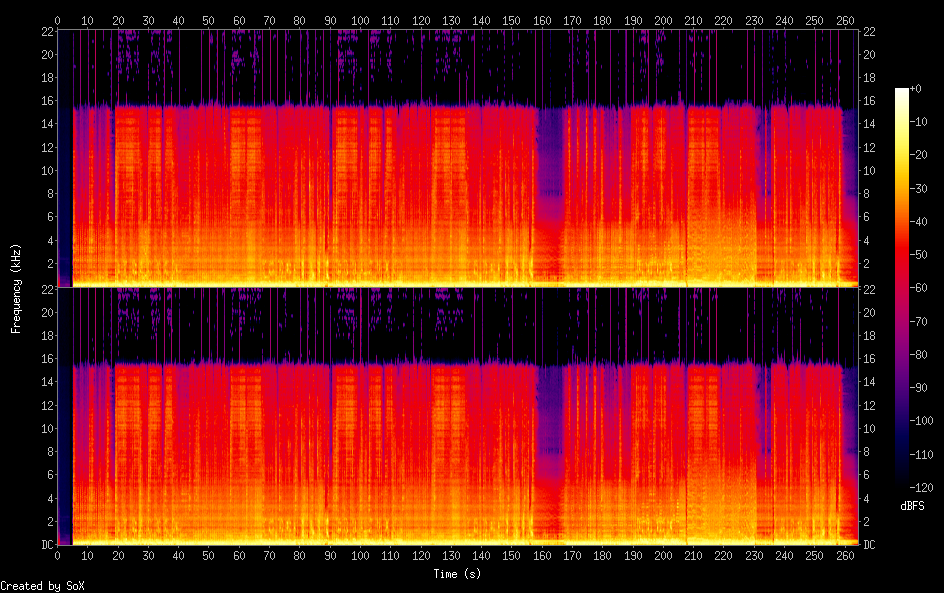Select the '-120' value on color scale
The image size is (944, 593).
pyautogui.click(x=921, y=488)
